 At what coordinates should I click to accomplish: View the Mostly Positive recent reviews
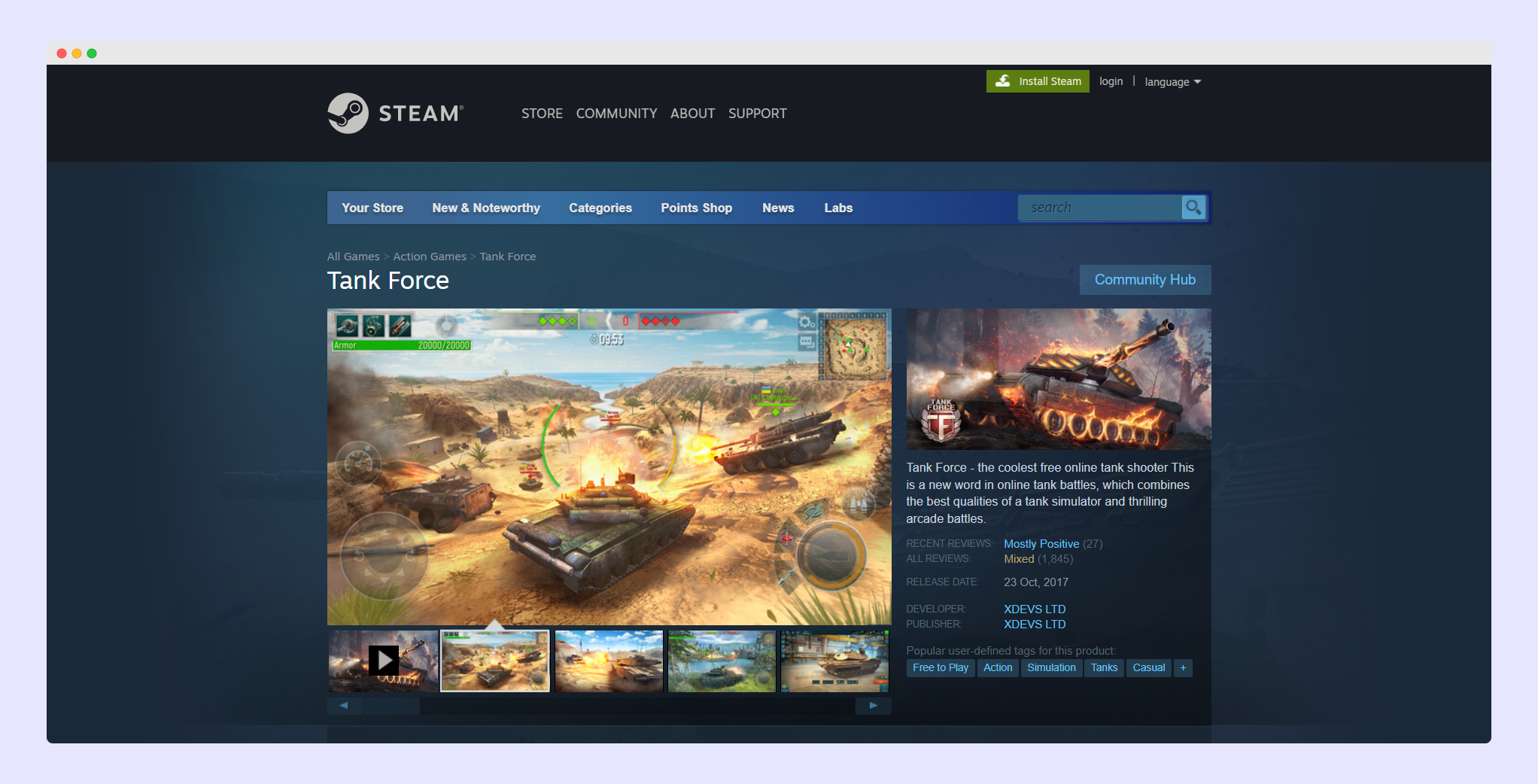tap(1041, 543)
